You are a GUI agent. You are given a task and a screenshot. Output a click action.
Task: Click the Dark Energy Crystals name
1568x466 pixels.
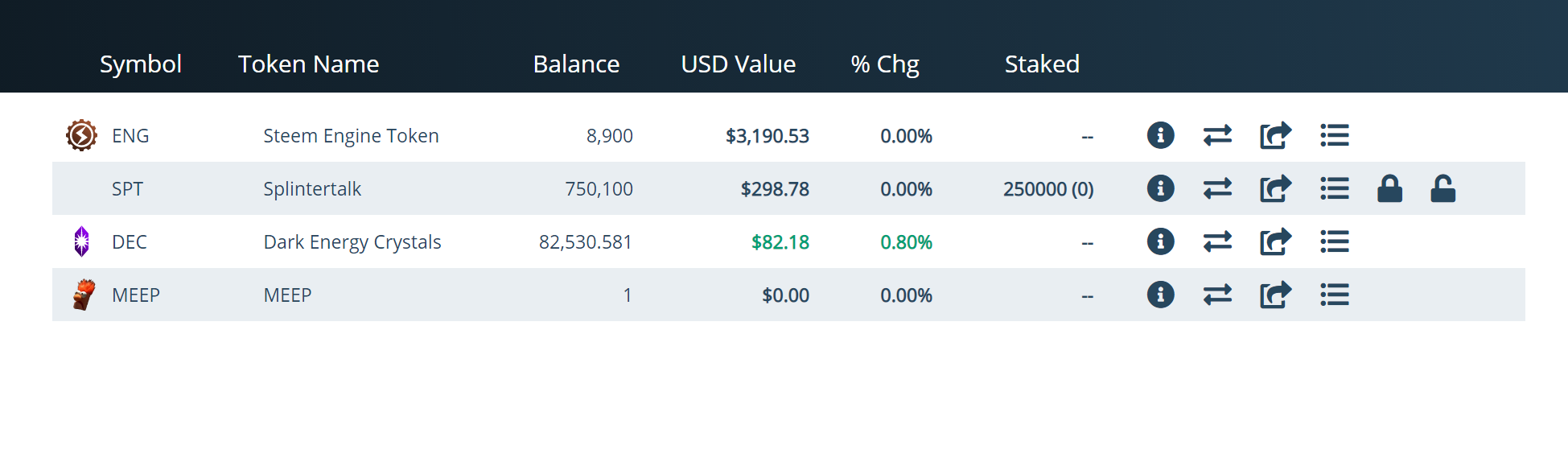[352, 242]
